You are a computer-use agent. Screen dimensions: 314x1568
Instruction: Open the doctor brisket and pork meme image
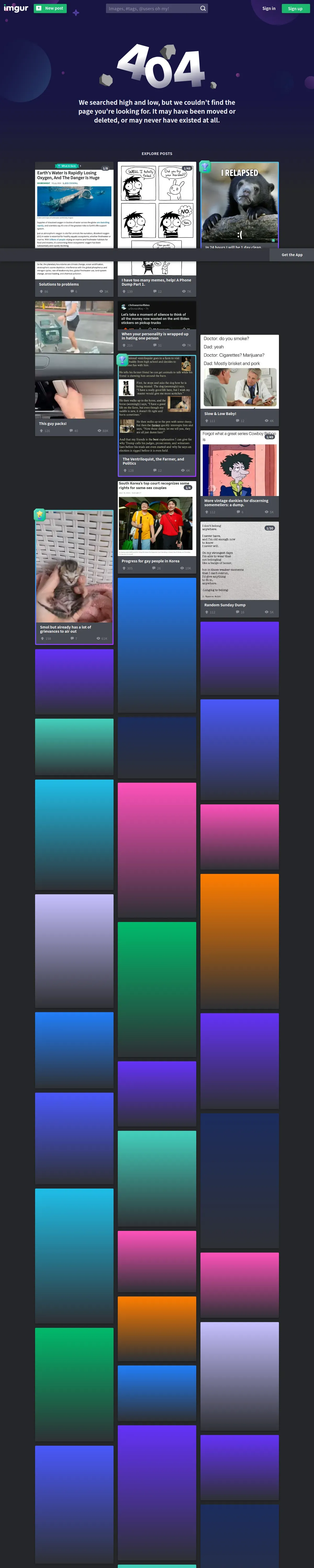click(240, 371)
